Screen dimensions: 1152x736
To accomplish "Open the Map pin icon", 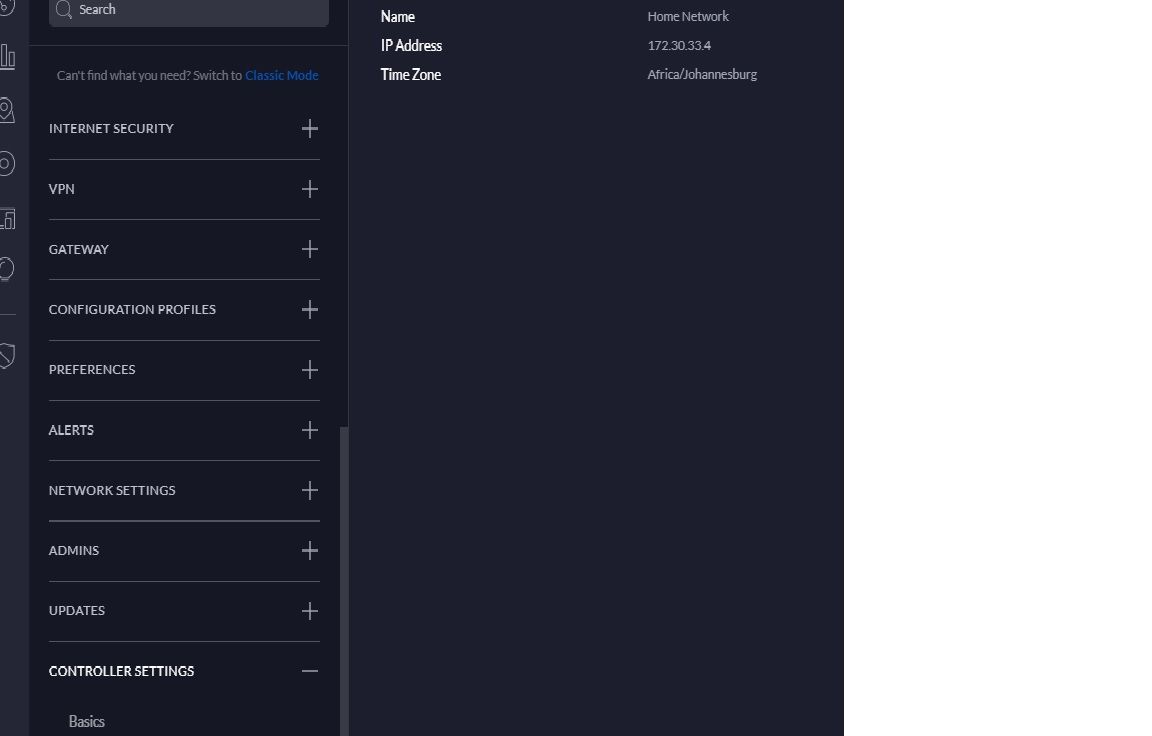I will click(7, 110).
